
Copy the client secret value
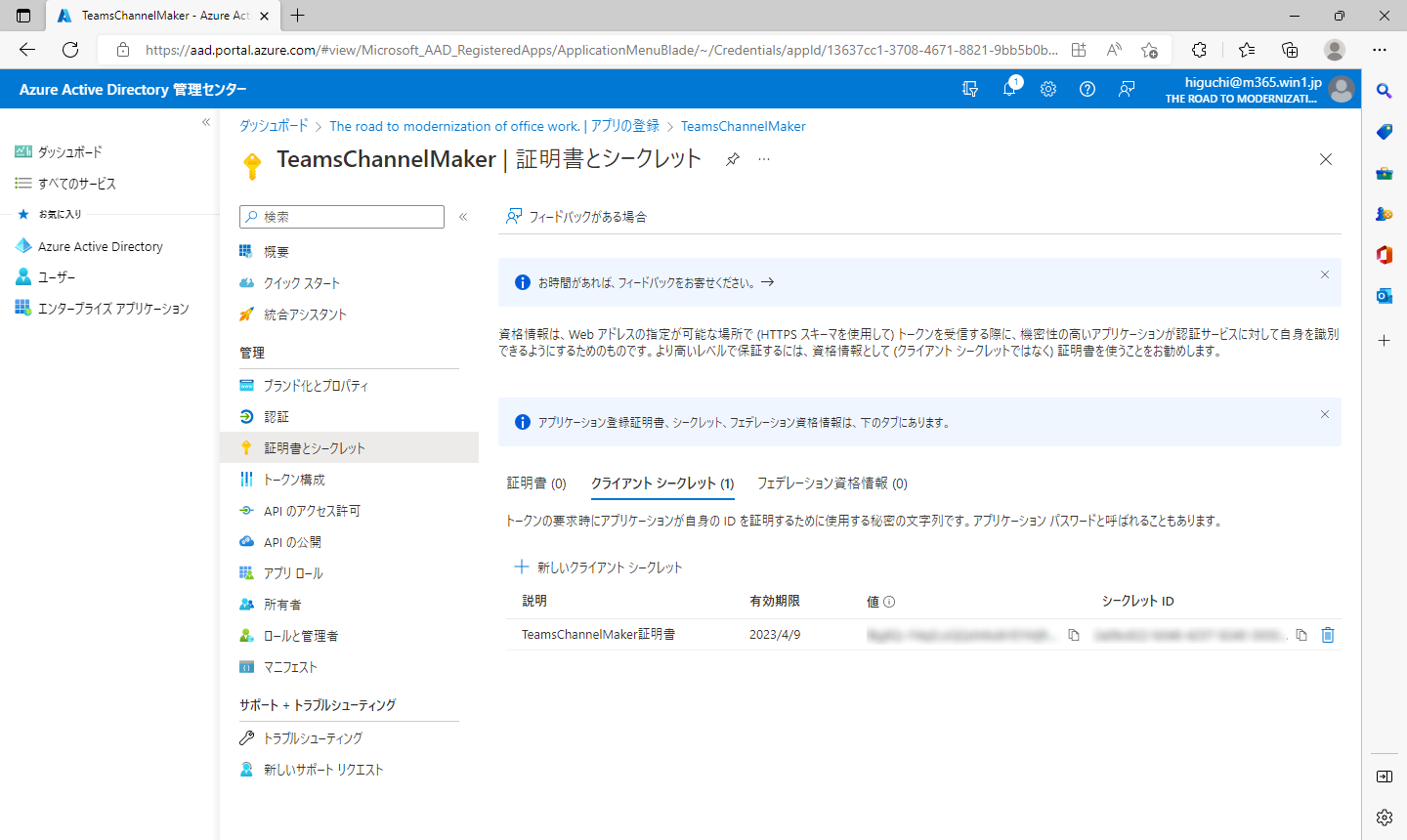coord(1074,635)
